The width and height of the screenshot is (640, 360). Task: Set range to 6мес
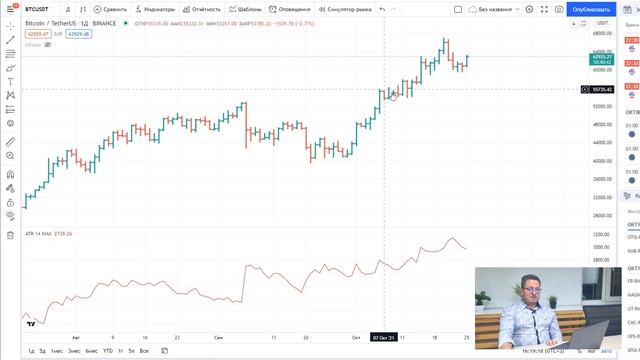point(91,351)
